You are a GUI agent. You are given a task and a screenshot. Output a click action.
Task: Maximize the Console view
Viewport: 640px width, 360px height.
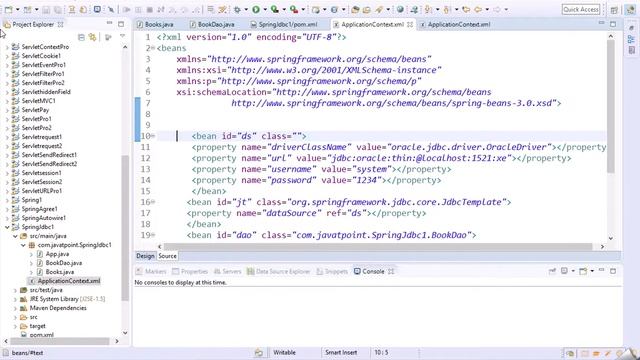point(613,271)
